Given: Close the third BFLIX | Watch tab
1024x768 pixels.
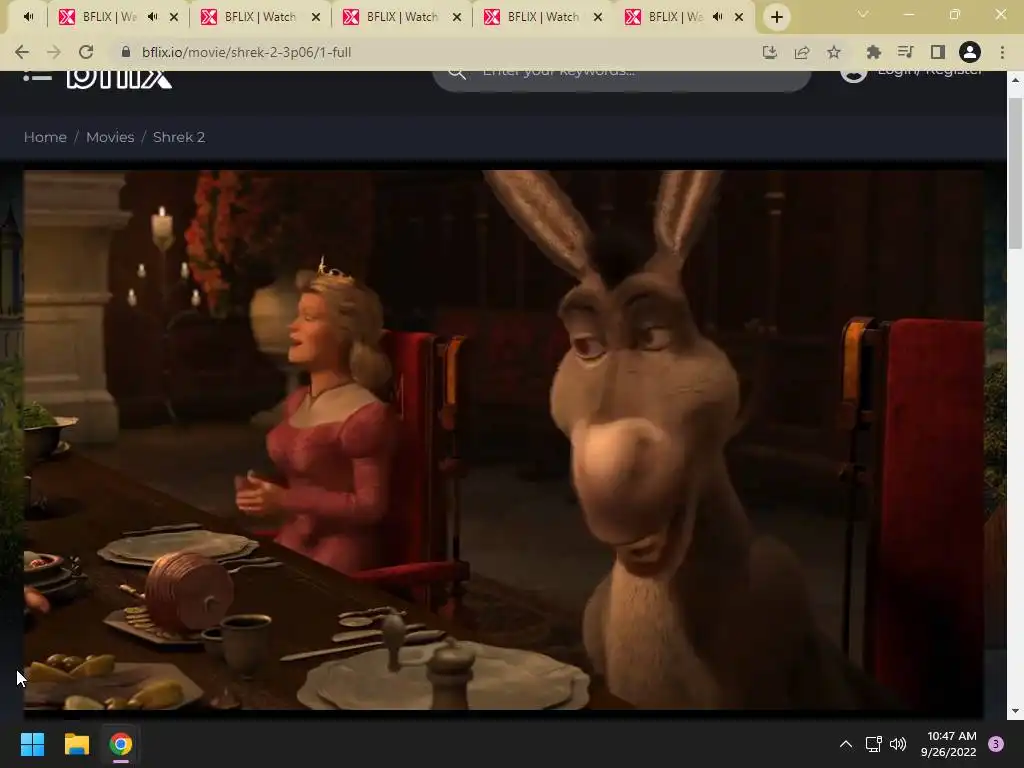Looking at the screenshot, I should point(316,17).
